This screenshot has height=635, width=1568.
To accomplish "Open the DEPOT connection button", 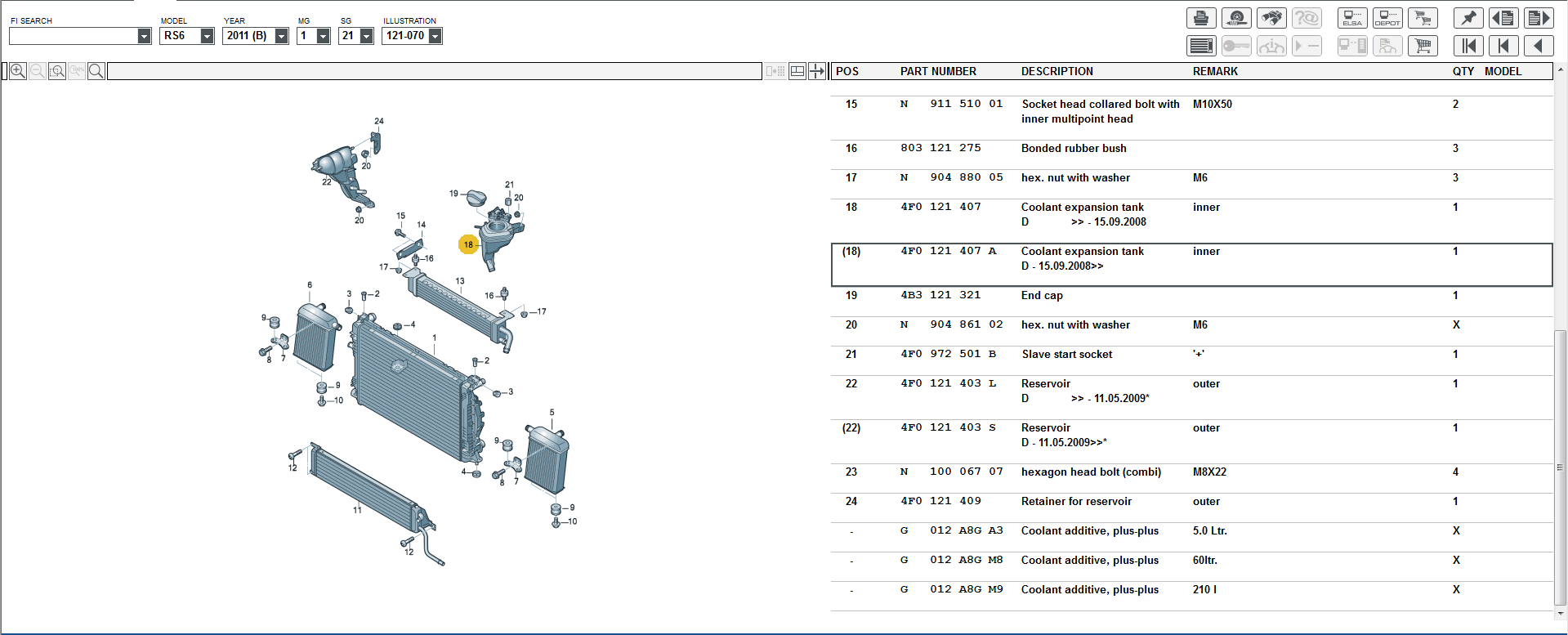I will click(x=1387, y=18).
